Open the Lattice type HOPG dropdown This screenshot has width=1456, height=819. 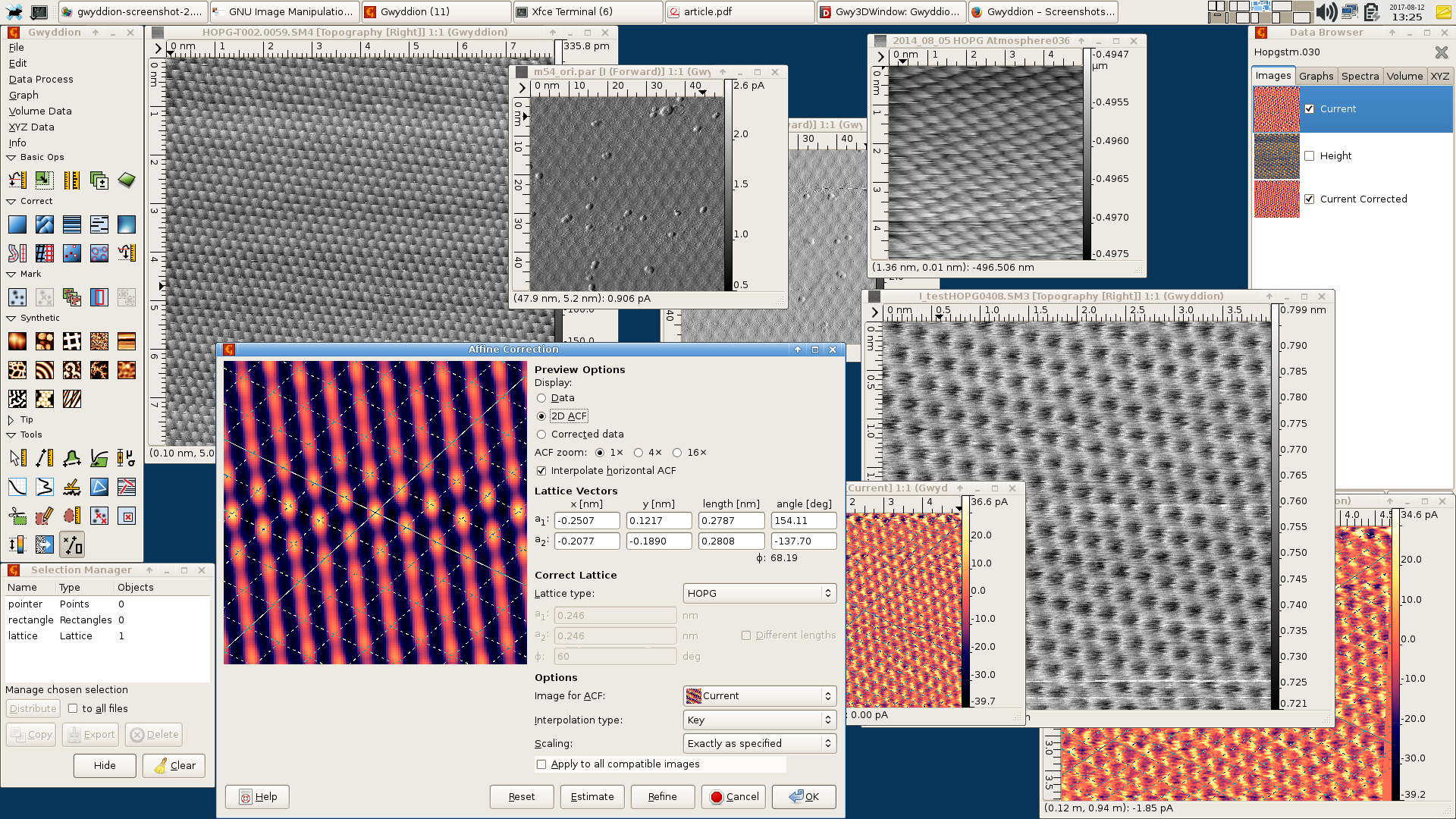click(759, 594)
